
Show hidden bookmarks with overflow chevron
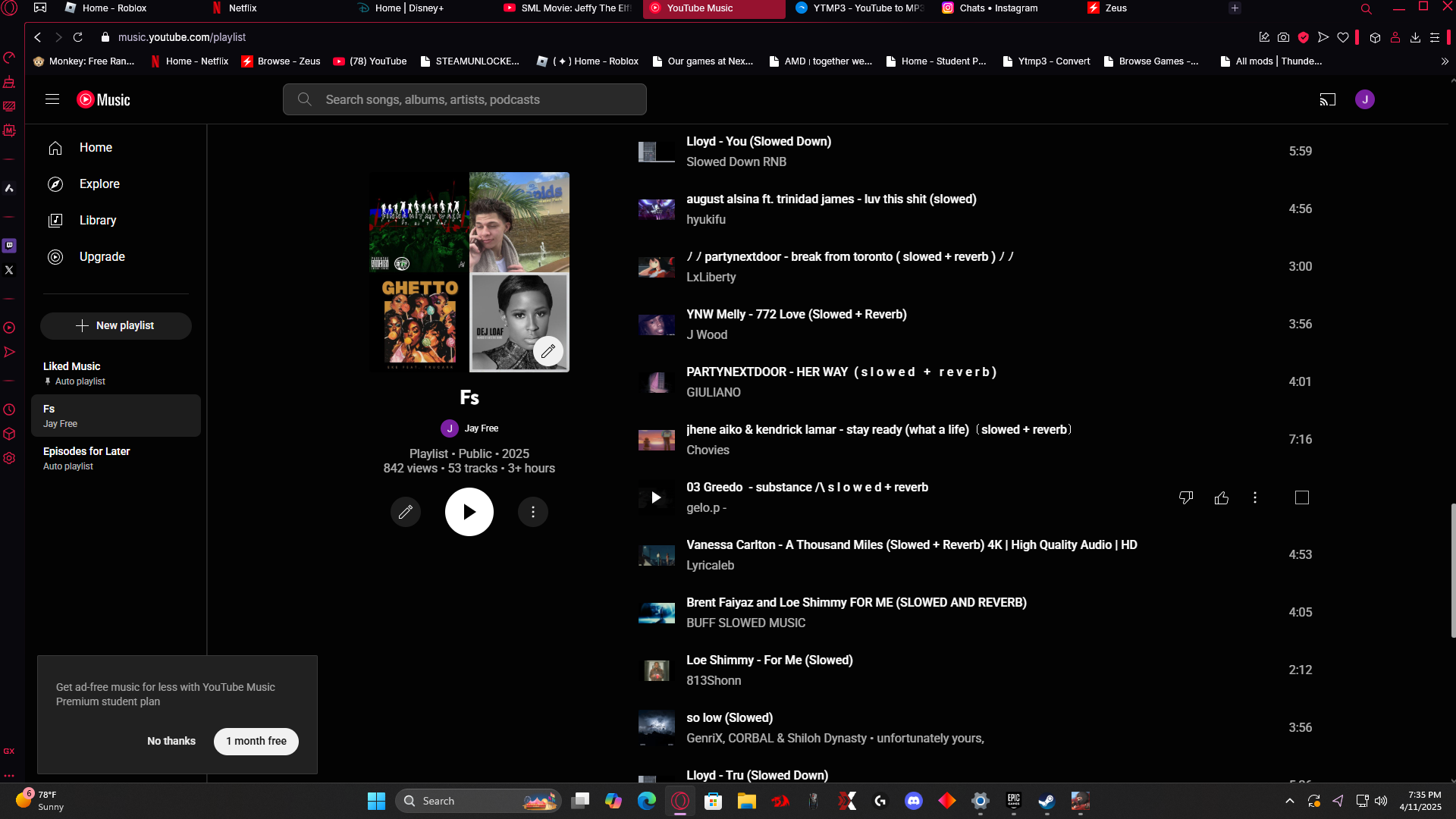pos(1445,61)
